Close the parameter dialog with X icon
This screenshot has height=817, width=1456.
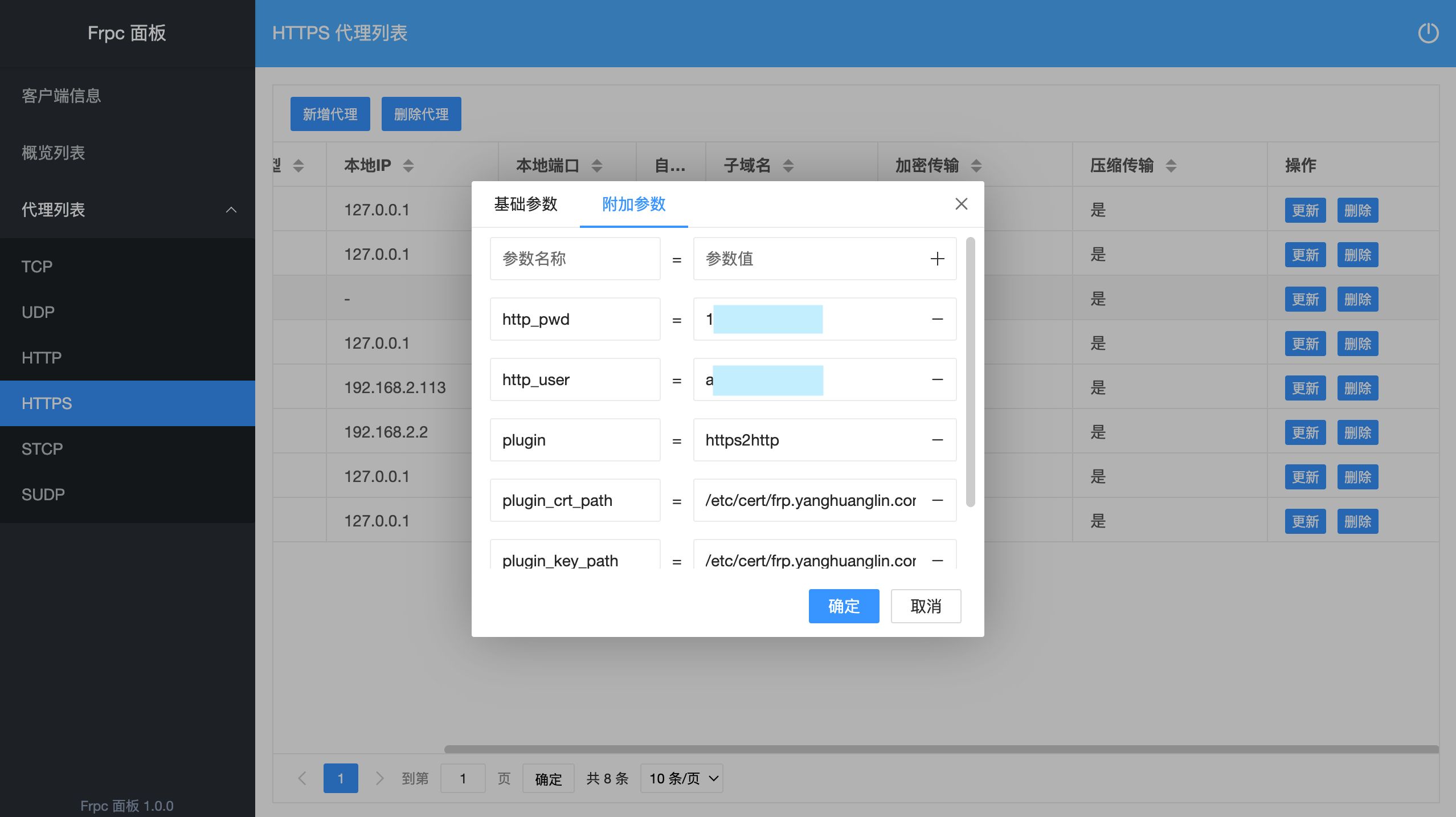pyautogui.click(x=961, y=204)
